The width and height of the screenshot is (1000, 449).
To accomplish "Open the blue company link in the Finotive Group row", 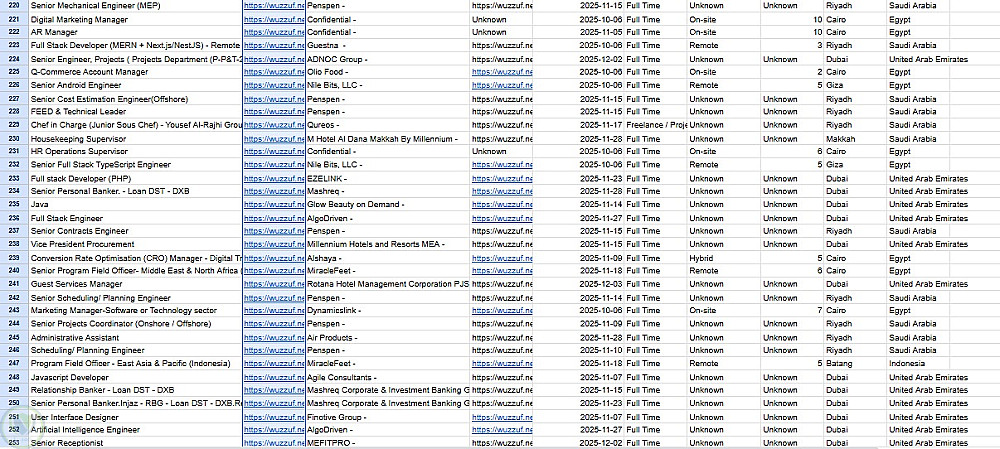I will [501, 417].
